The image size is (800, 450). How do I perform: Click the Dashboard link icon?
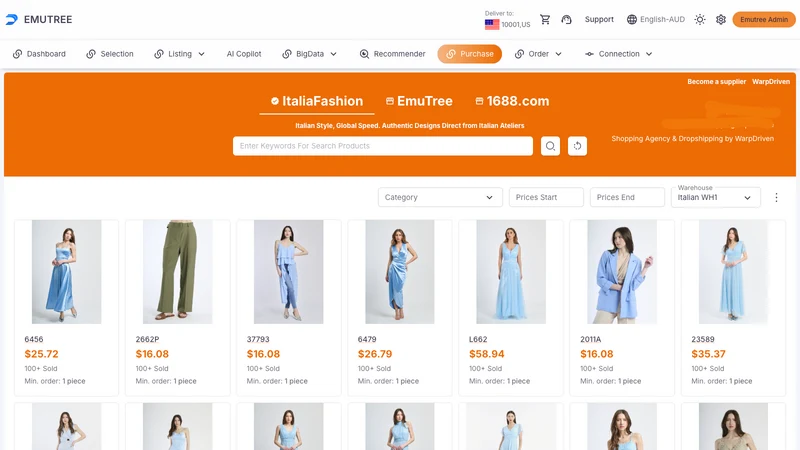[x=17, y=54]
